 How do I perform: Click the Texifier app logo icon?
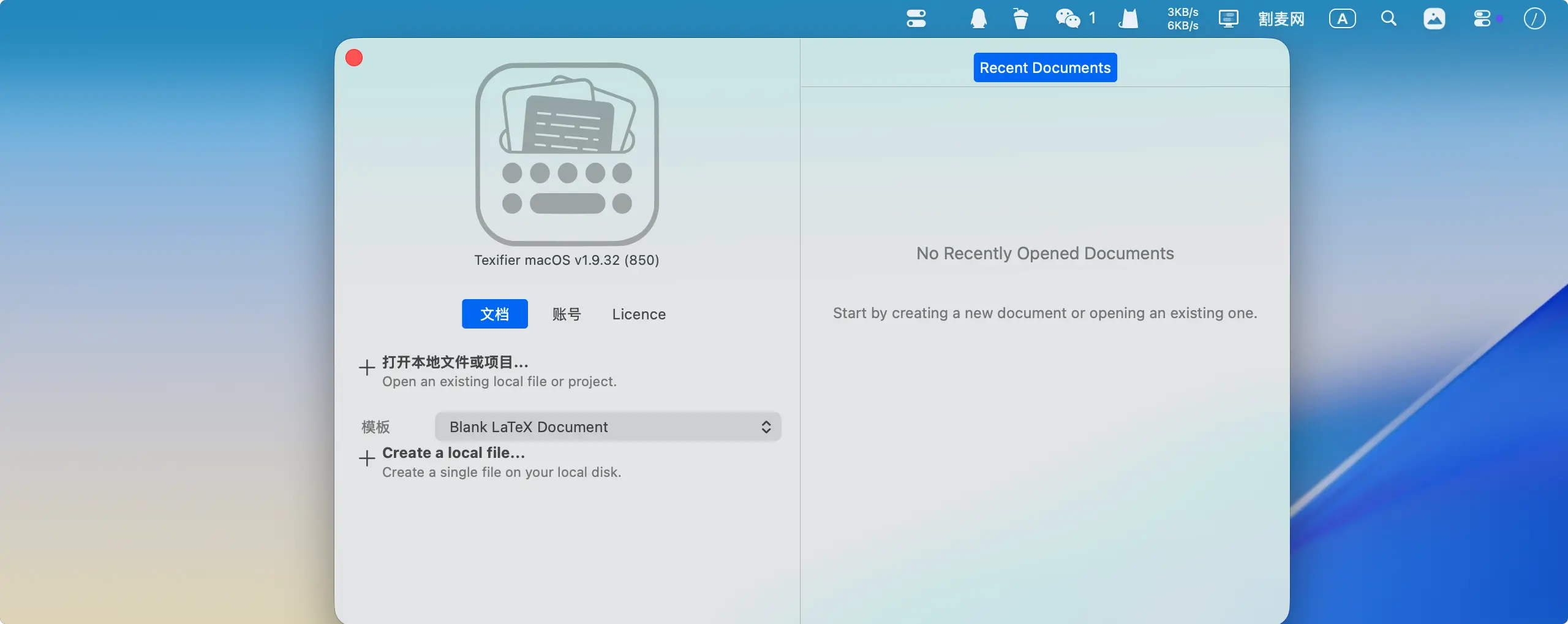coord(567,154)
